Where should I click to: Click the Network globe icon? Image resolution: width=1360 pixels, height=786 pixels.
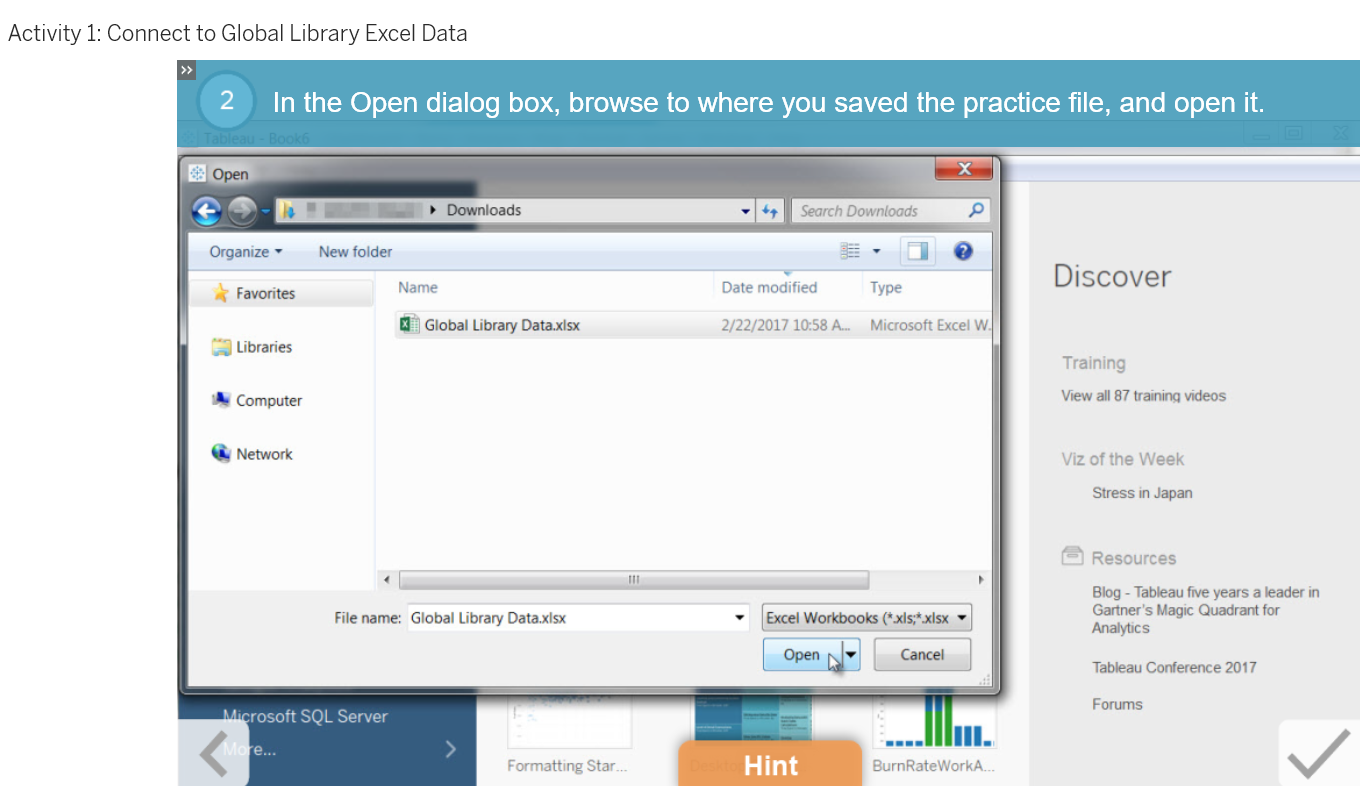pos(221,453)
